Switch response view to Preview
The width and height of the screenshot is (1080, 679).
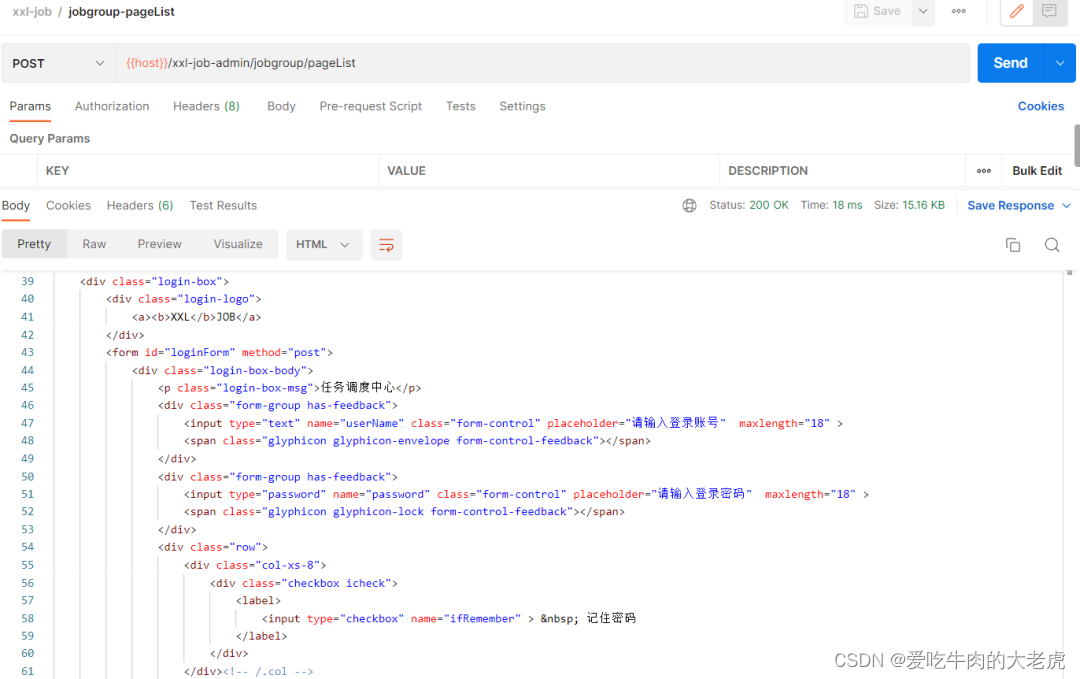159,243
